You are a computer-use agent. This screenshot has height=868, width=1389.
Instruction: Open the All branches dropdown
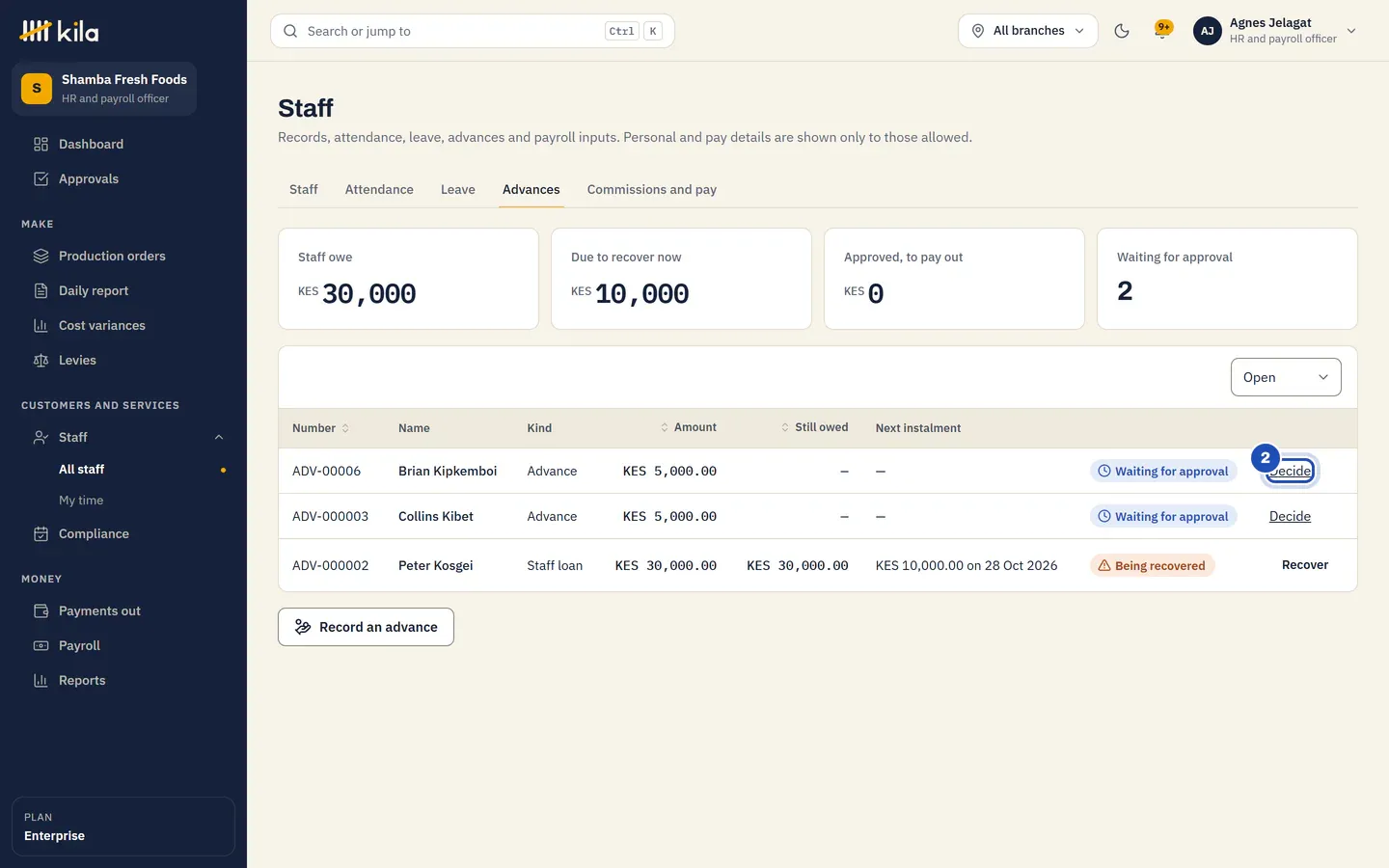tap(1027, 31)
